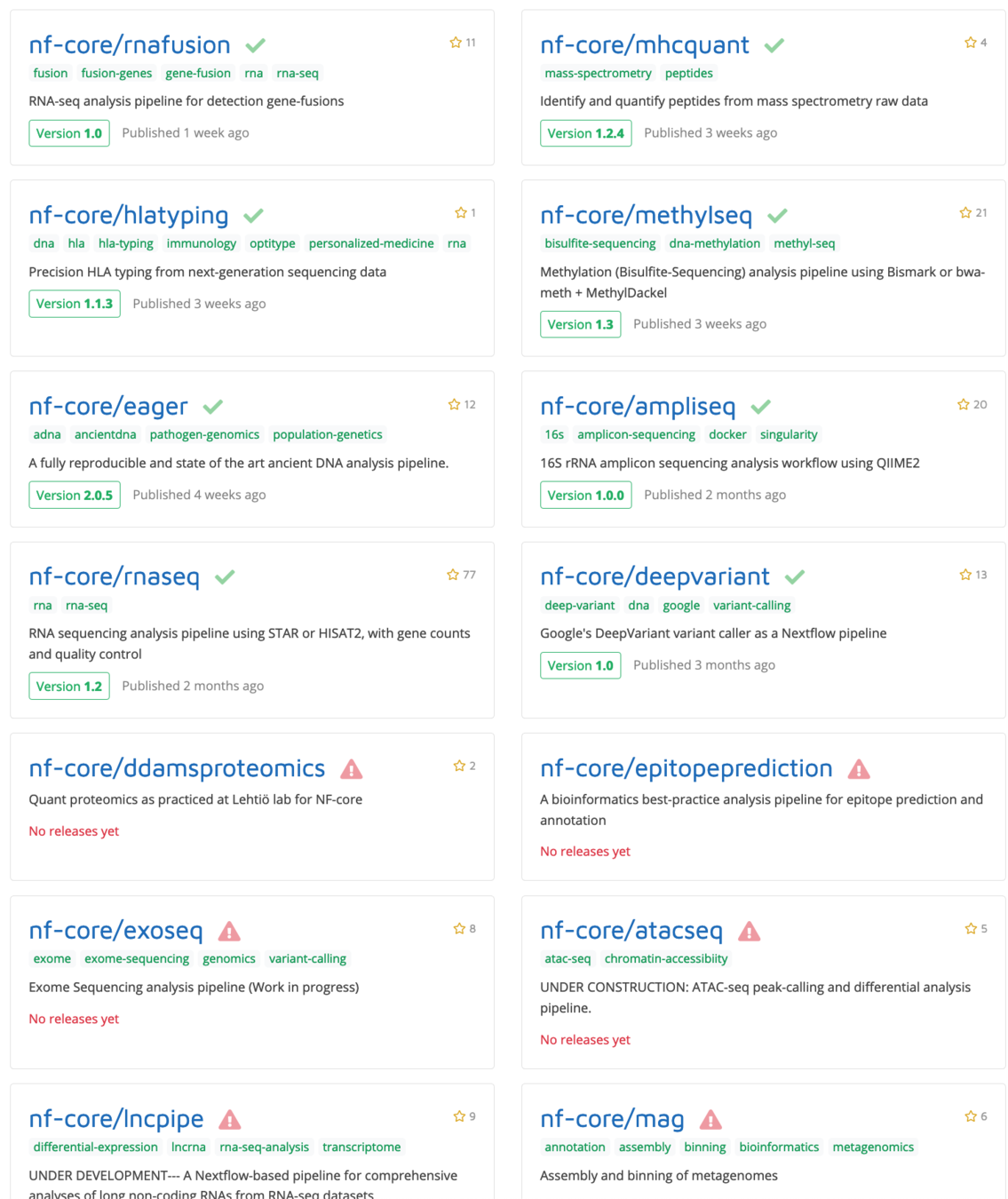
Task: Open the nf-core/mhcquant pipeline link
Action: point(645,45)
